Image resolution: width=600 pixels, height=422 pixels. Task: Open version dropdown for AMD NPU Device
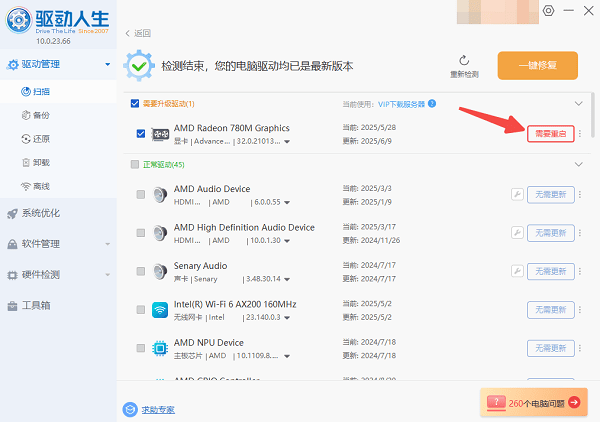287,356
